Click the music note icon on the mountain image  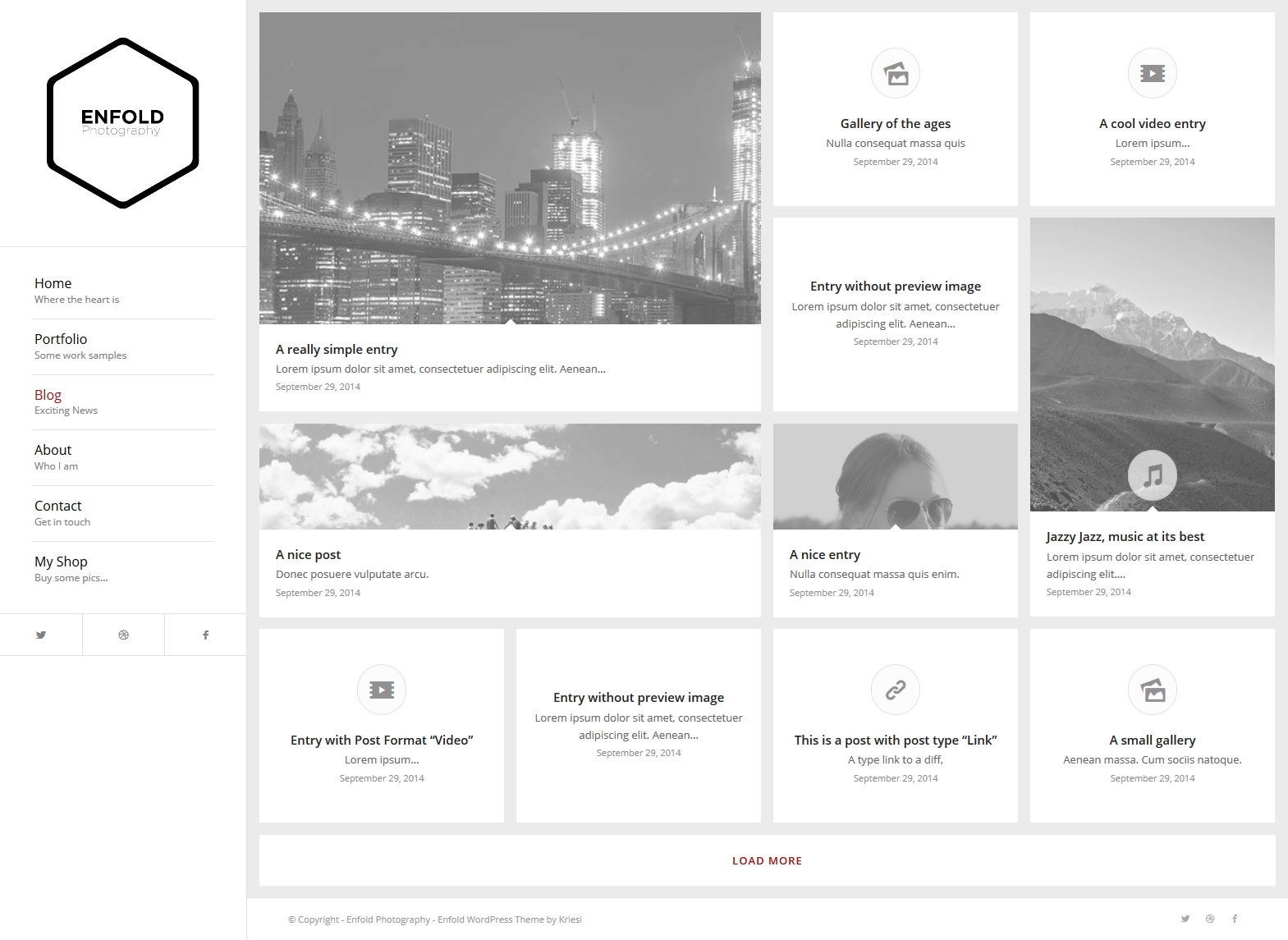(x=1153, y=475)
